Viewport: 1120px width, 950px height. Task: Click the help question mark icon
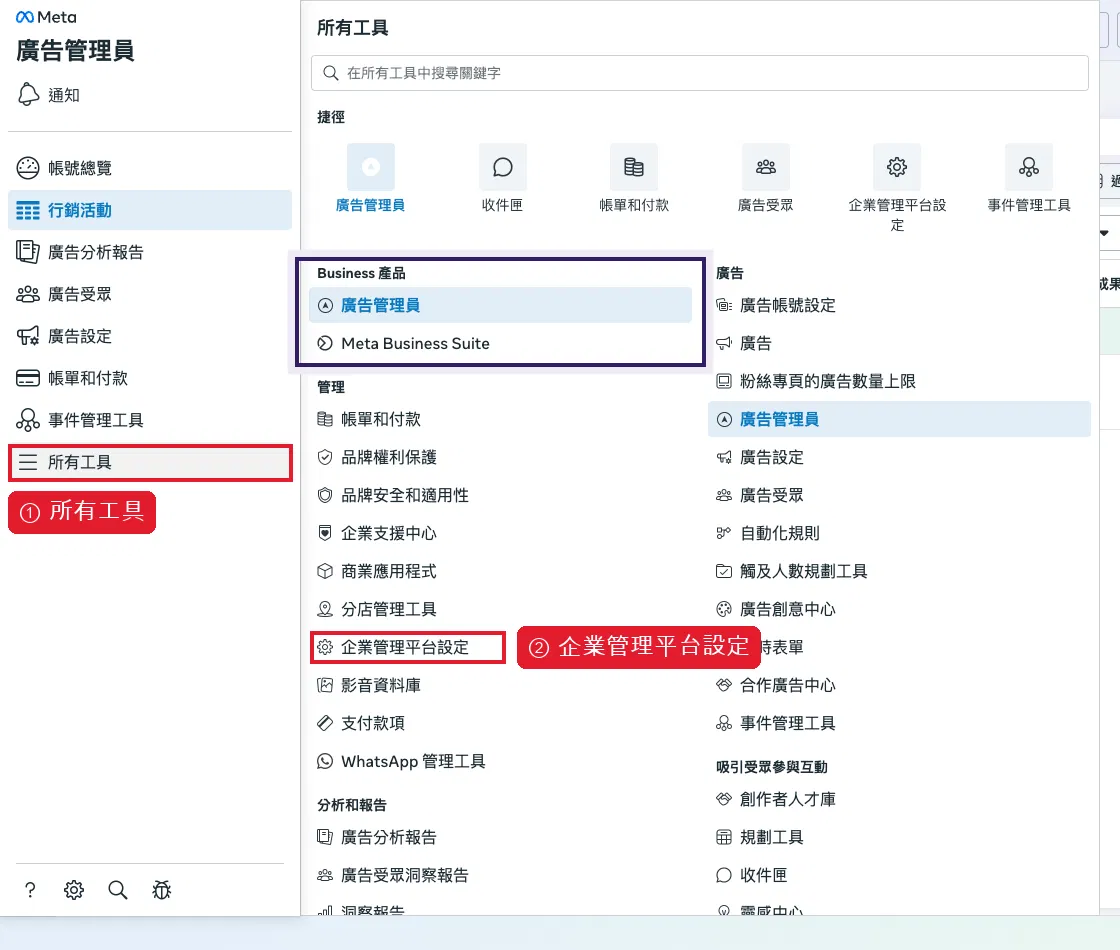(x=30, y=890)
